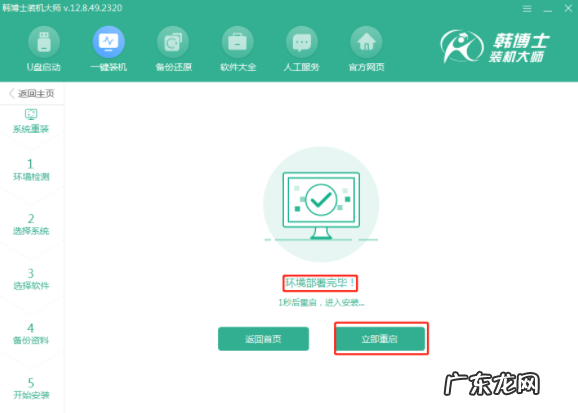Click the 环境部署完毕 status message
The height and width of the screenshot is (413, 578).
[x=320, y=283]
